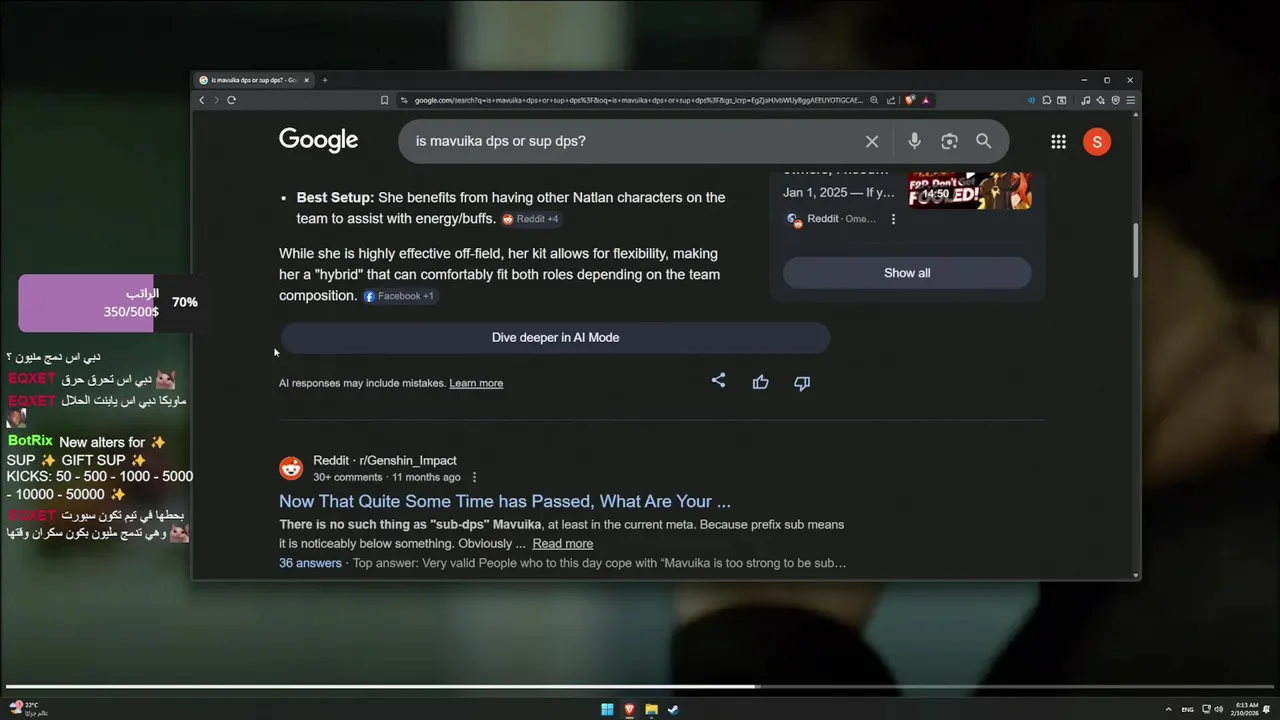This screenshot has height=720, width=1280.
Task: Open the Brave Shields lion icon
Action: [x=910, y=100]
